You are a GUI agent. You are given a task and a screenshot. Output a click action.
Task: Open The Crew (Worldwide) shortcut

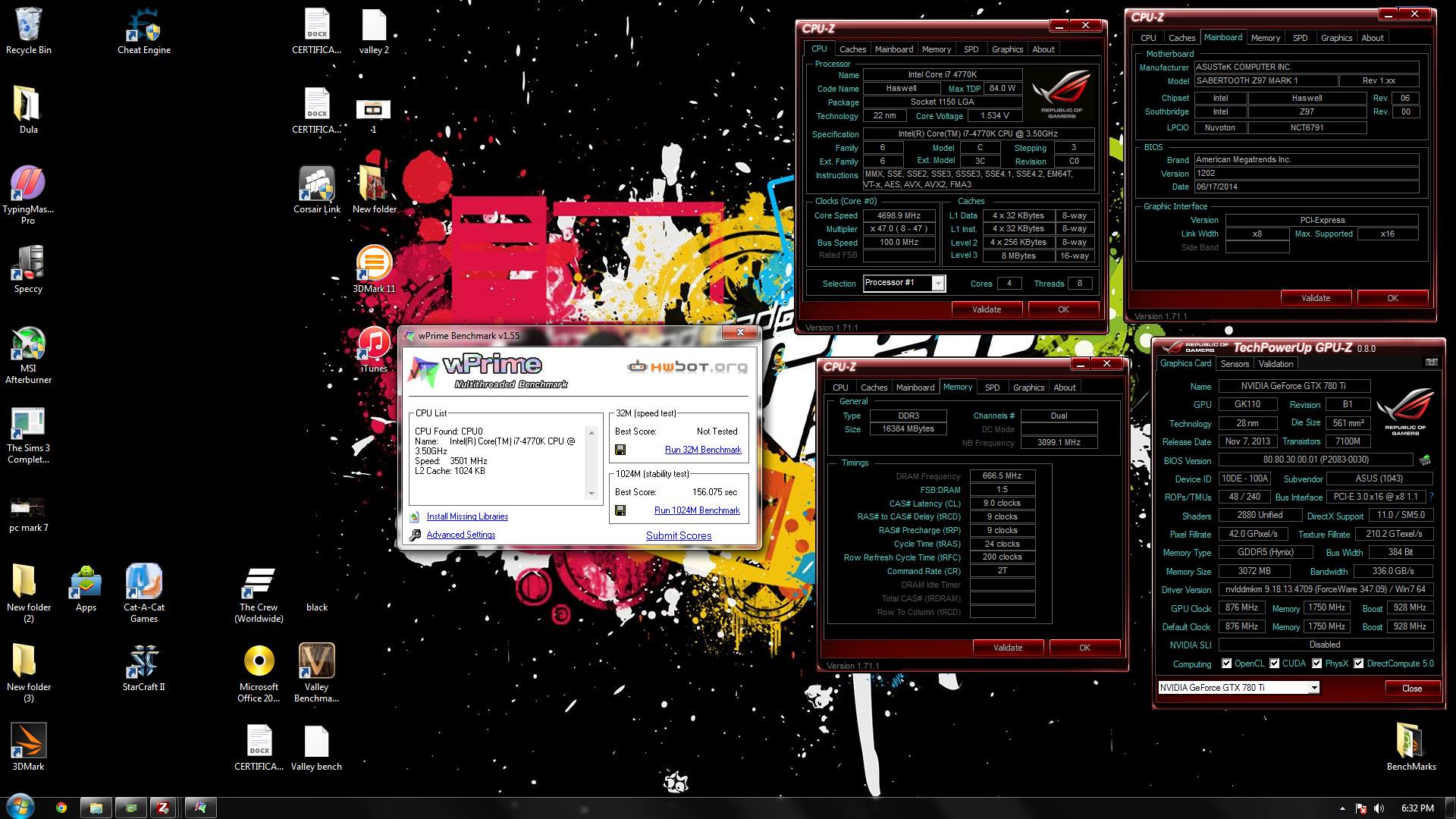pos(259,593)
